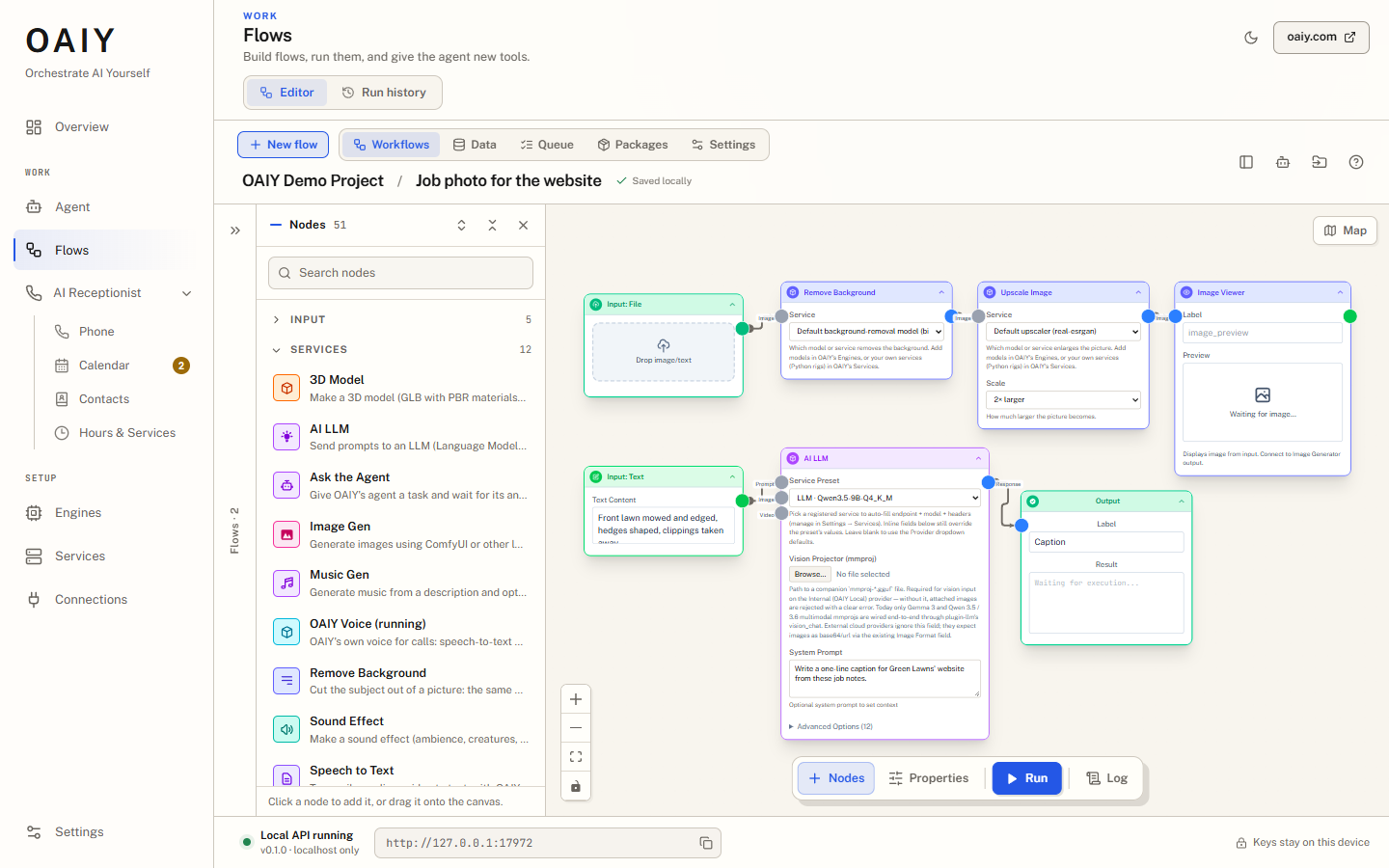Viewport: 1389px width, 868px height.
Task: Open the Queue tab
Action: (547, 145)
